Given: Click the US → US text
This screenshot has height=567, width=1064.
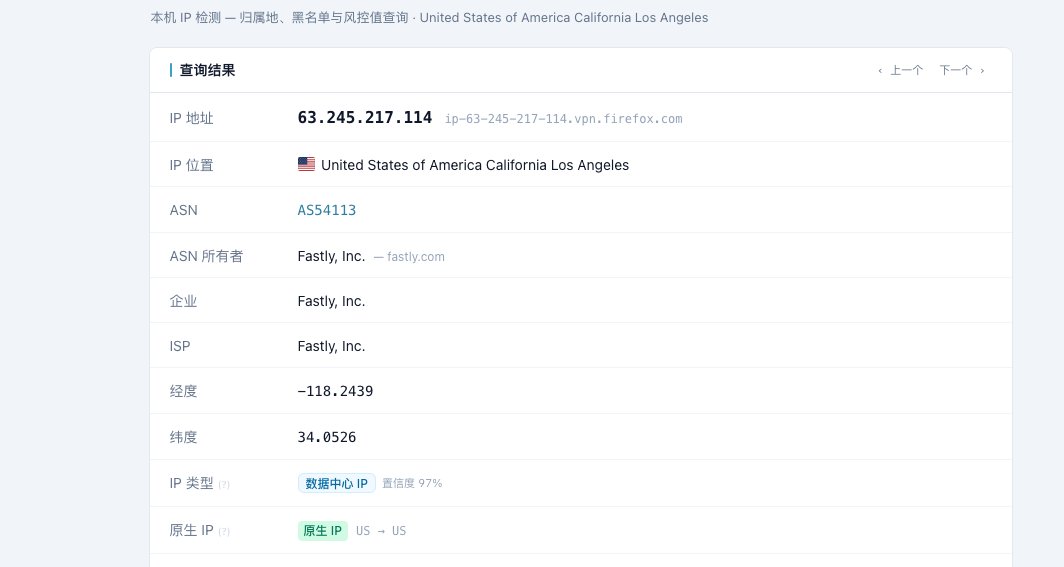Looking at the screenshot, I should pos(381,530).
